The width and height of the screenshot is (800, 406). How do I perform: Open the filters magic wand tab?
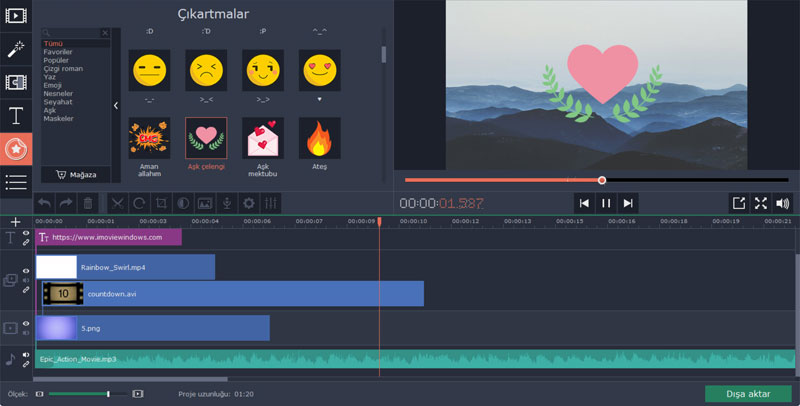16,49
